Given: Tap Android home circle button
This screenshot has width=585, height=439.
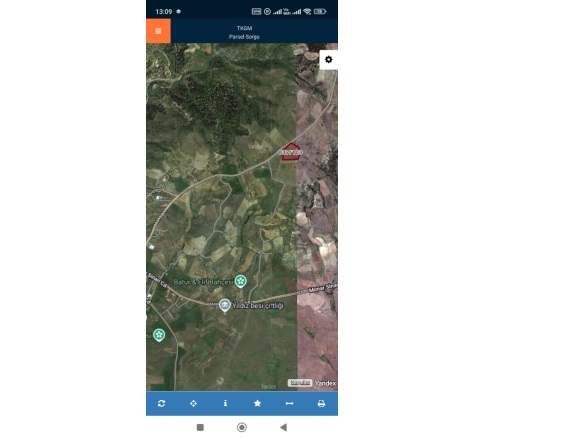Looking at the screenshot, I should pos(242,427).
